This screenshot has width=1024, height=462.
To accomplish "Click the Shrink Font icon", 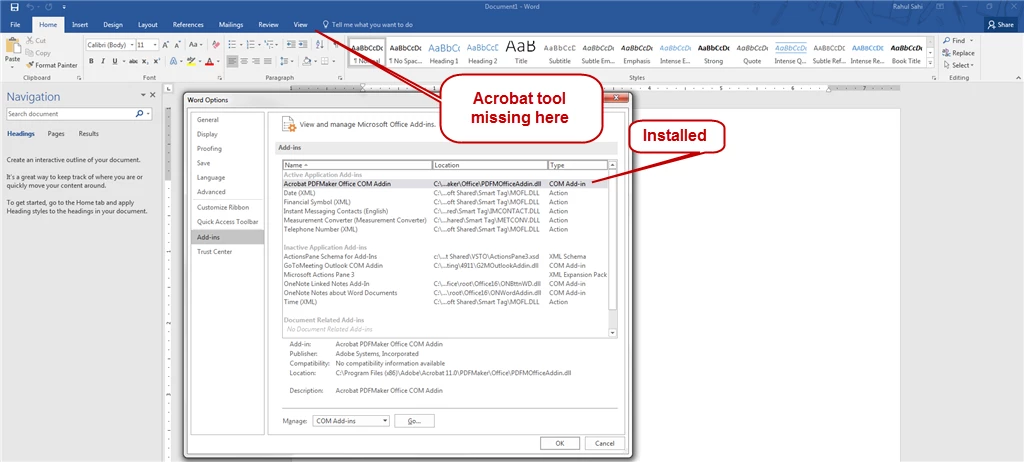I will click(x=177, y=45).
